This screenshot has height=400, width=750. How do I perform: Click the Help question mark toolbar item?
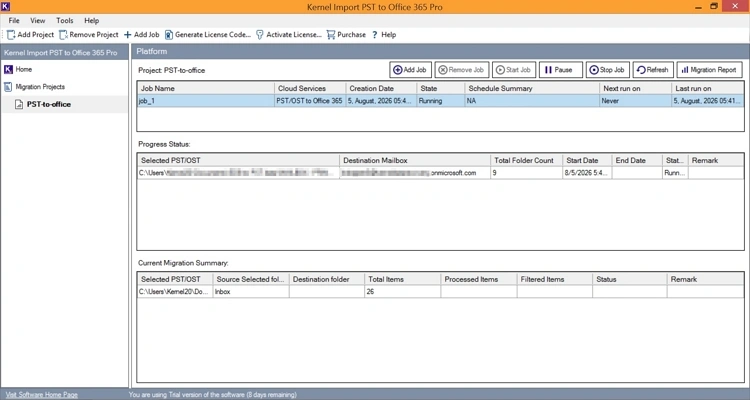(384, 35)
